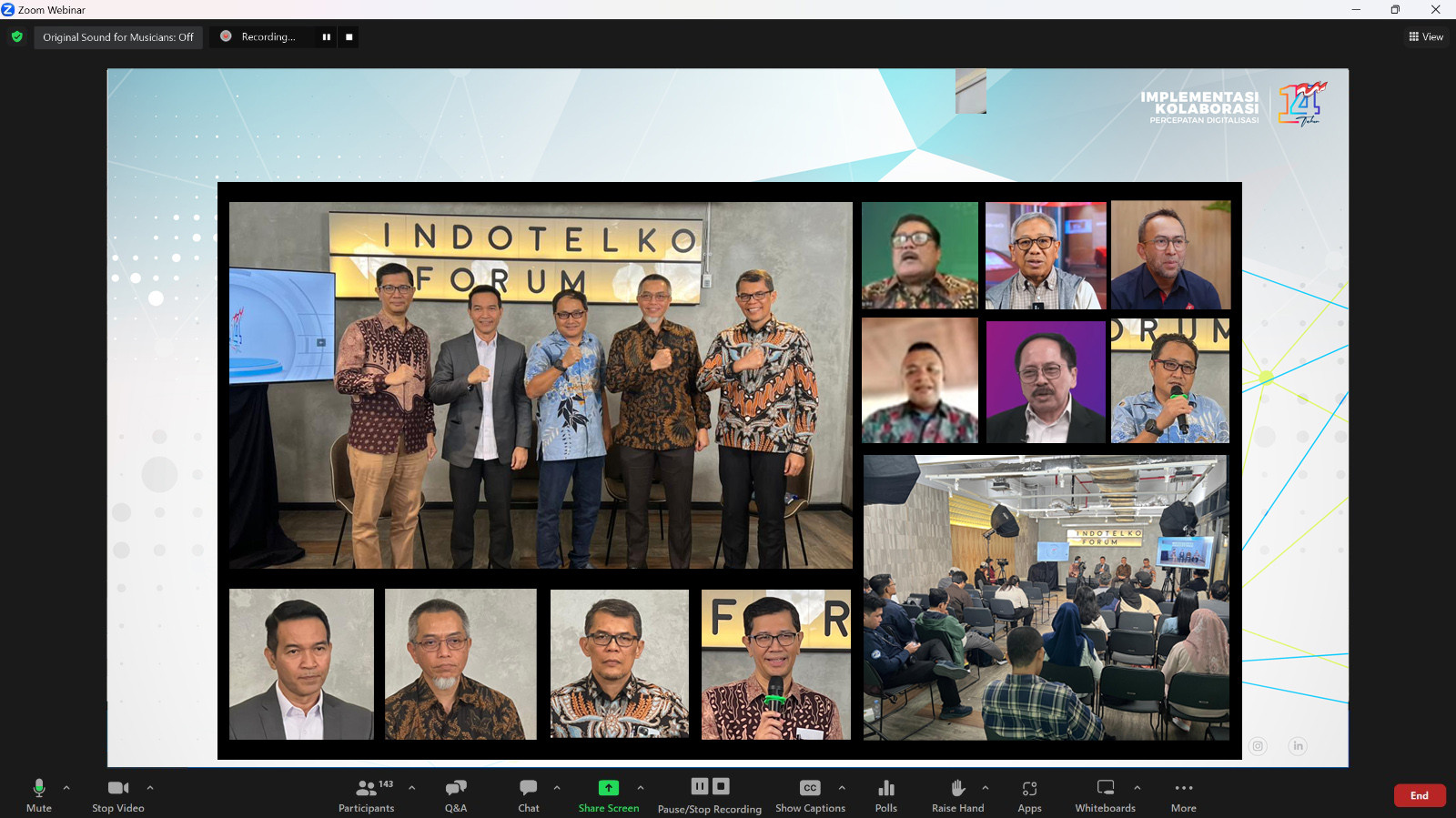Viewport: 1456px width, 818px height.
Task: Open the Participants panel
Action: (367, 794)
